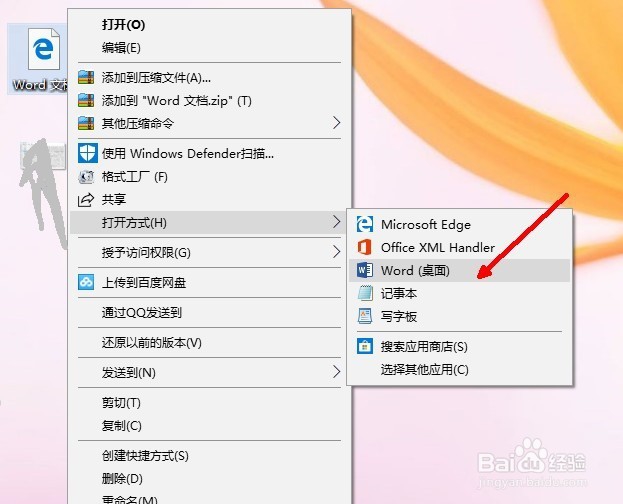
Task: Click the store icon beside 搜索应用商店
Action: pos(365,346)
